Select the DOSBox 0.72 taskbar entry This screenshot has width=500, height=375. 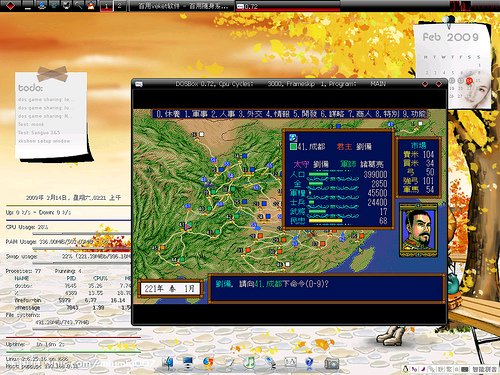click(x=287, y=6)
